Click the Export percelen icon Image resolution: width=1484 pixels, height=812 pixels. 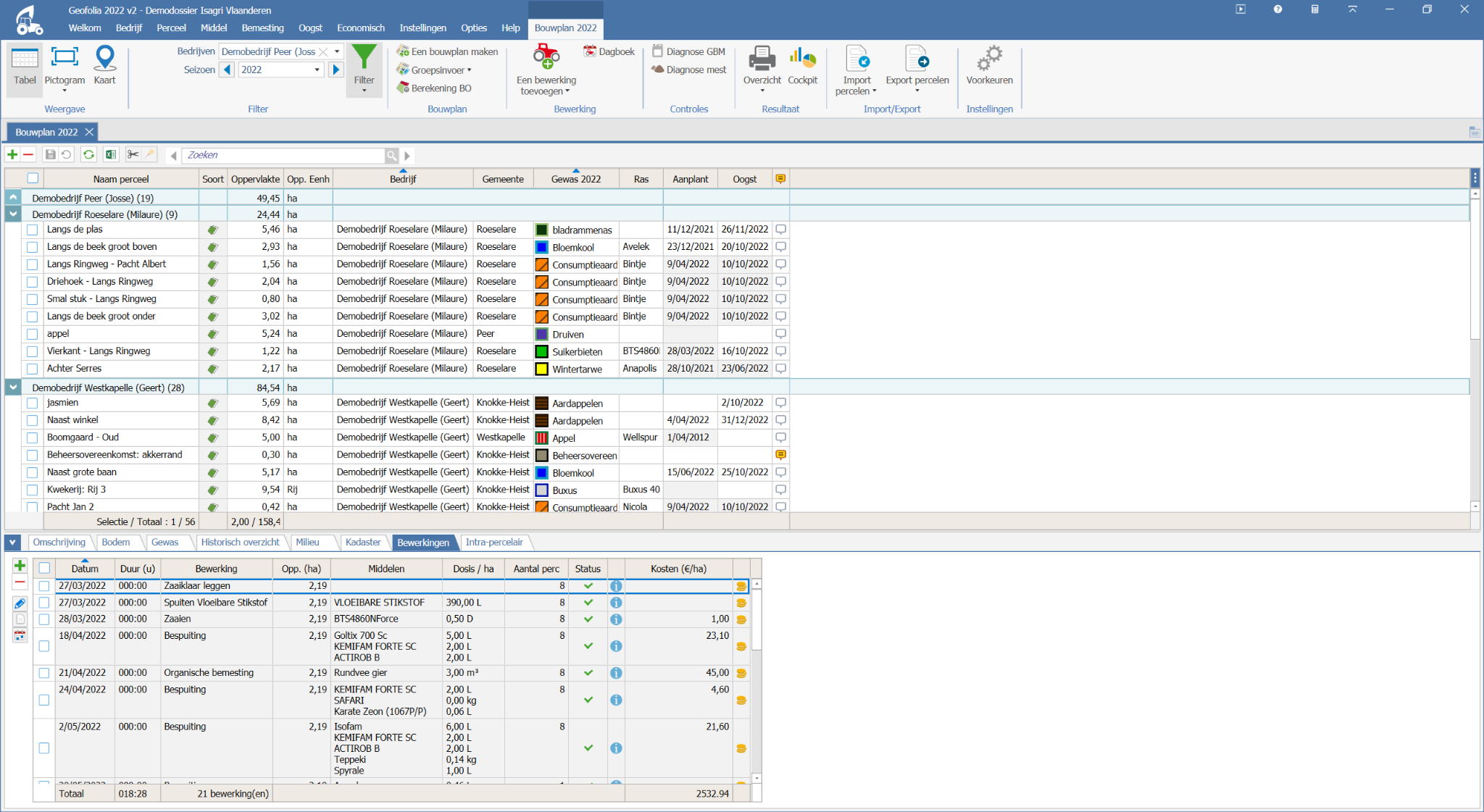click(x=917, y=58)
